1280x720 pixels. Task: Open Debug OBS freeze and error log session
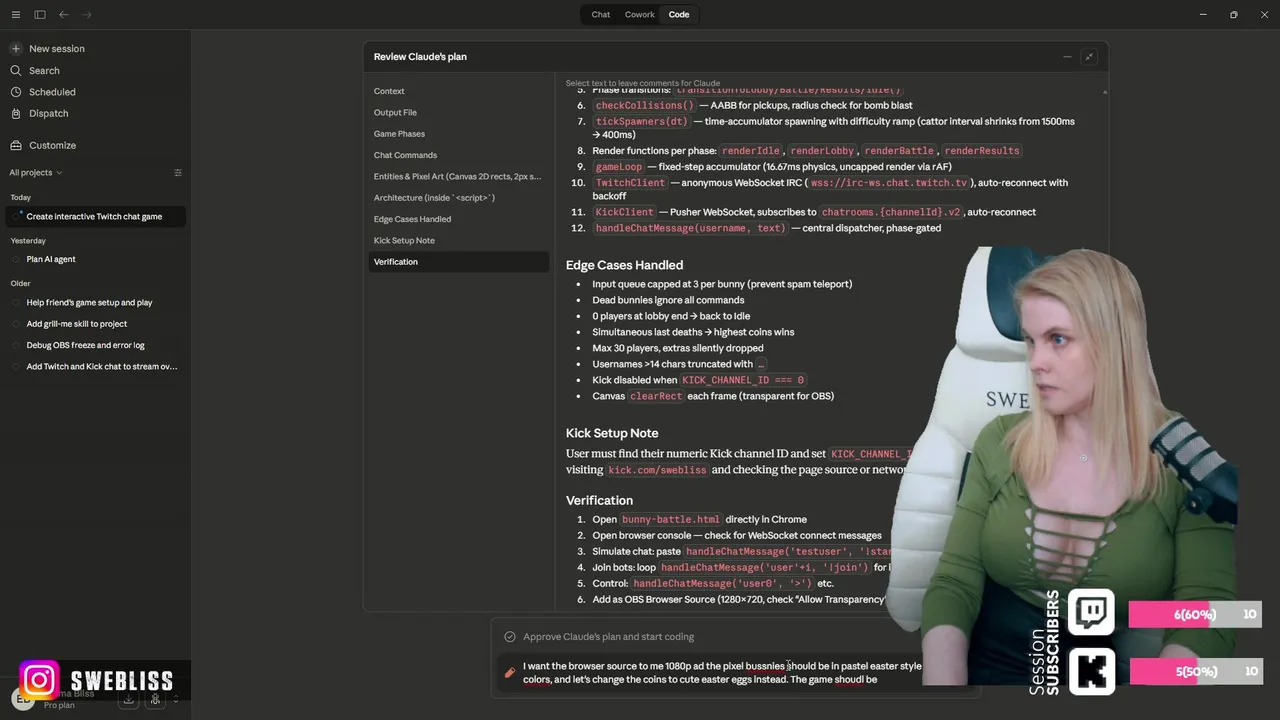85,345
